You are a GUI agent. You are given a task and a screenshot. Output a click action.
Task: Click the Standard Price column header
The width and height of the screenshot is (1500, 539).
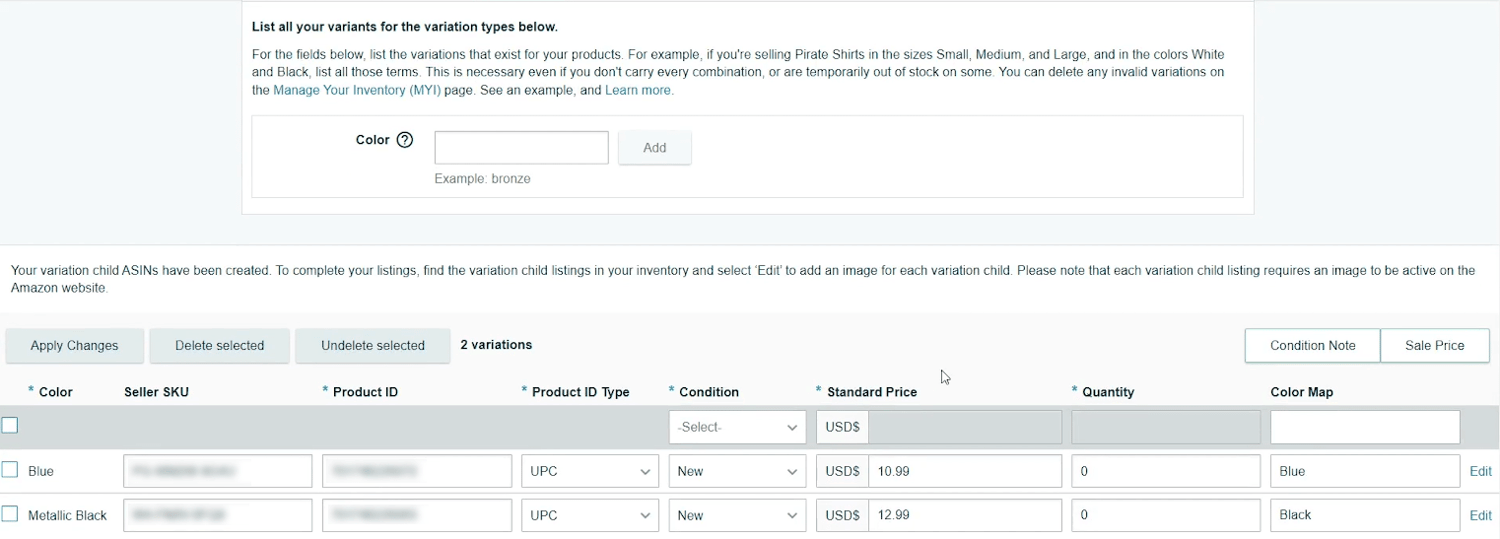(x=872, y=392)
